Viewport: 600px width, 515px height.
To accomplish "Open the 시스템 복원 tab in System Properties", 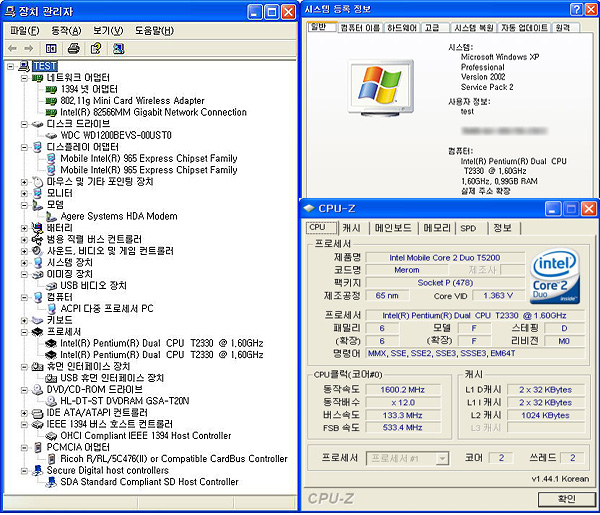I will coord(474,28).
